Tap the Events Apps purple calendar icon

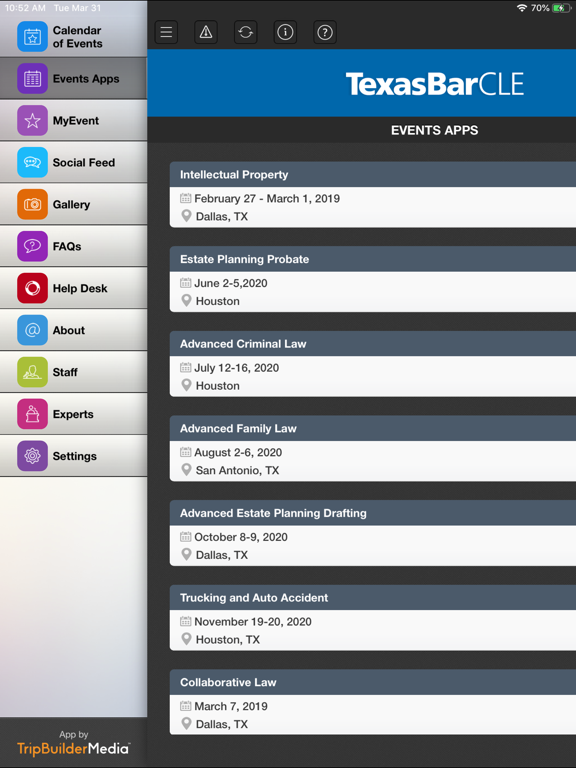point(32,78)
